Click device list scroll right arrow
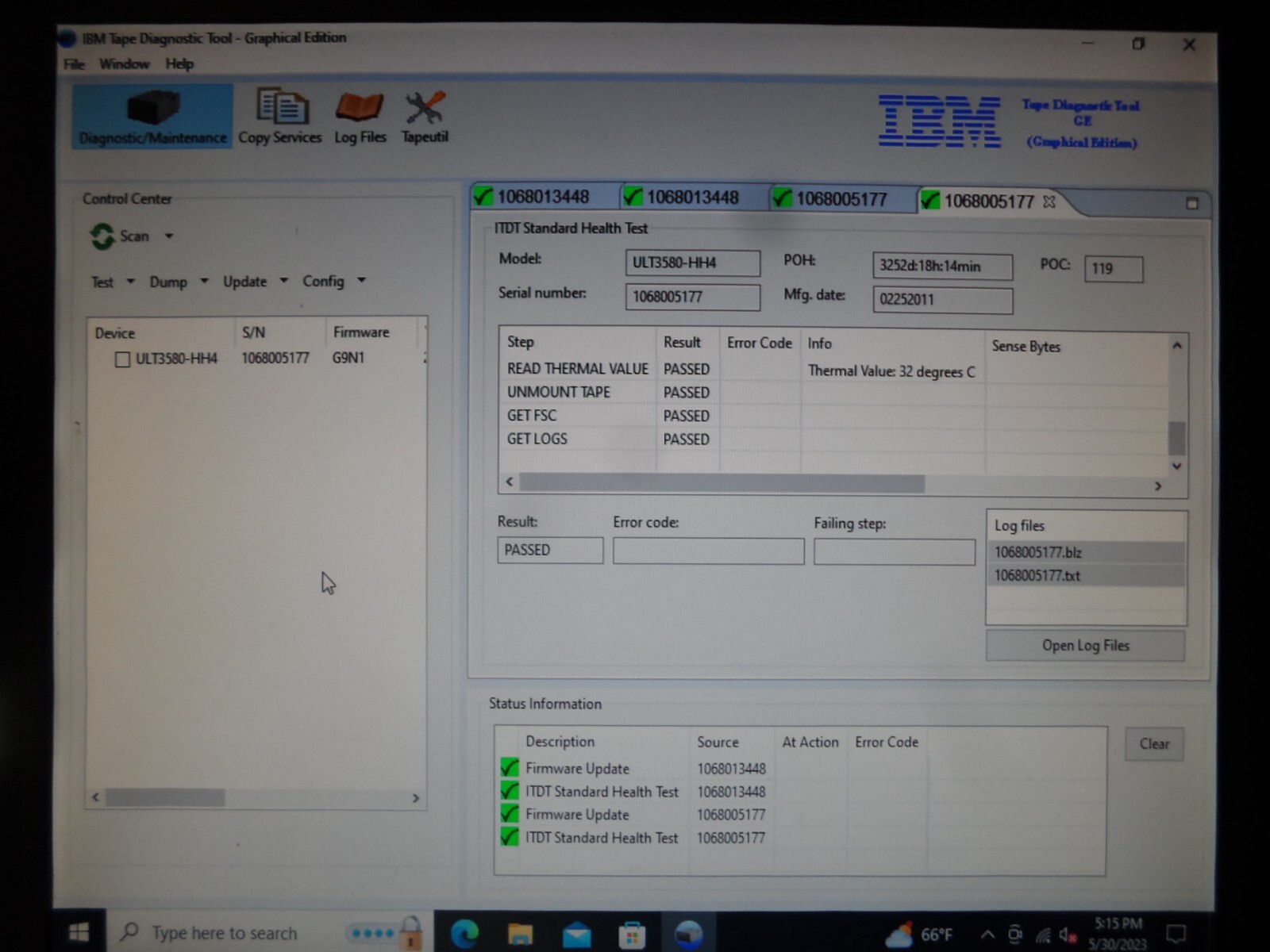This screenshot has width=1270, height=952. pyautogui.click(x=415, y=798)
